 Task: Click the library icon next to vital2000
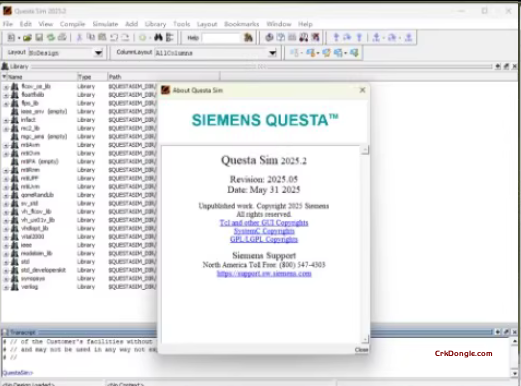click(x=15, y=237)
